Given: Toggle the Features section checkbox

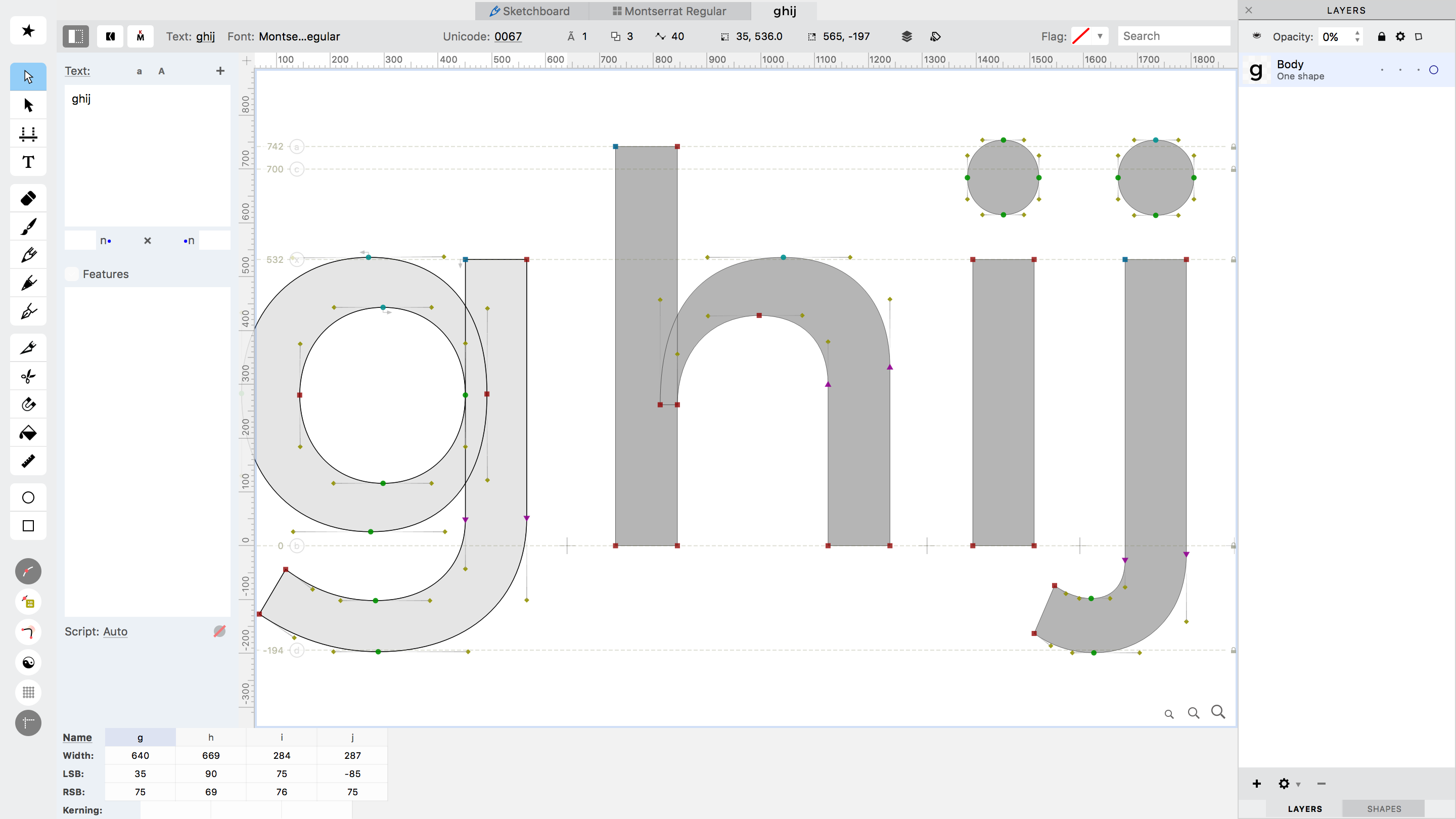Looking at the screenshot, I should pos(71,274).
